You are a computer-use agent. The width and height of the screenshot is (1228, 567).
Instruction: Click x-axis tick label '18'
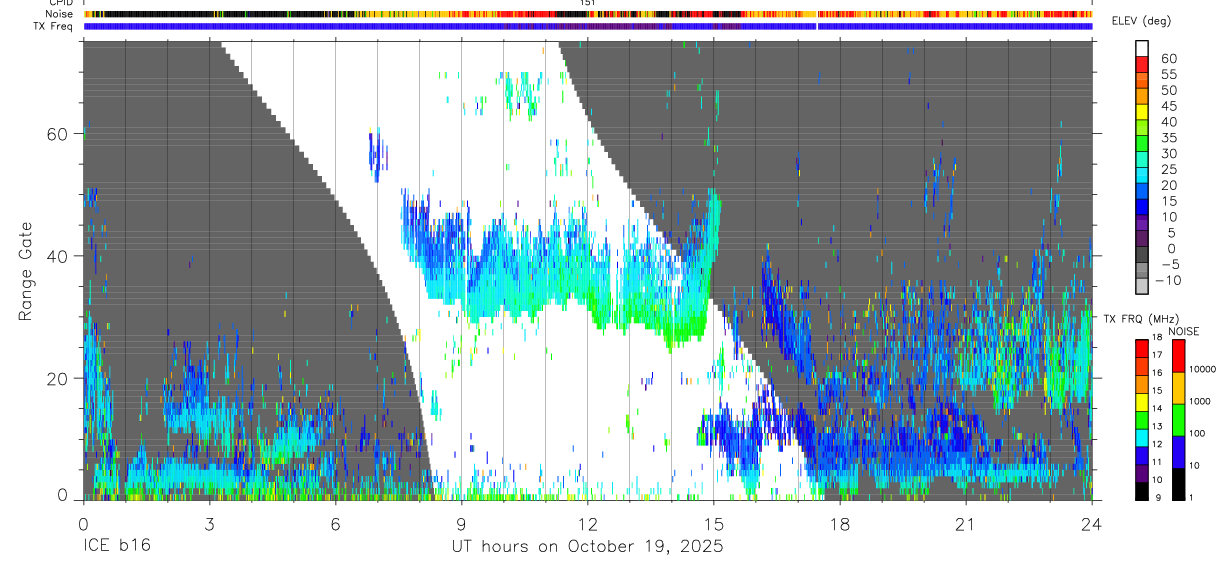click(839, 524)
